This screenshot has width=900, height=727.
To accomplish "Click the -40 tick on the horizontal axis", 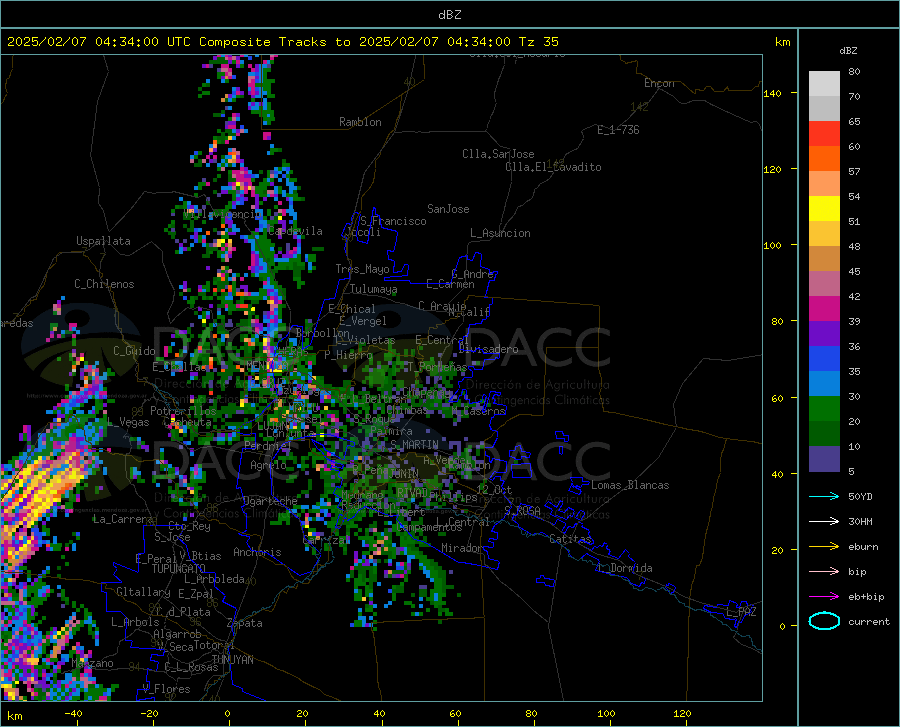I will click(73, 713).
